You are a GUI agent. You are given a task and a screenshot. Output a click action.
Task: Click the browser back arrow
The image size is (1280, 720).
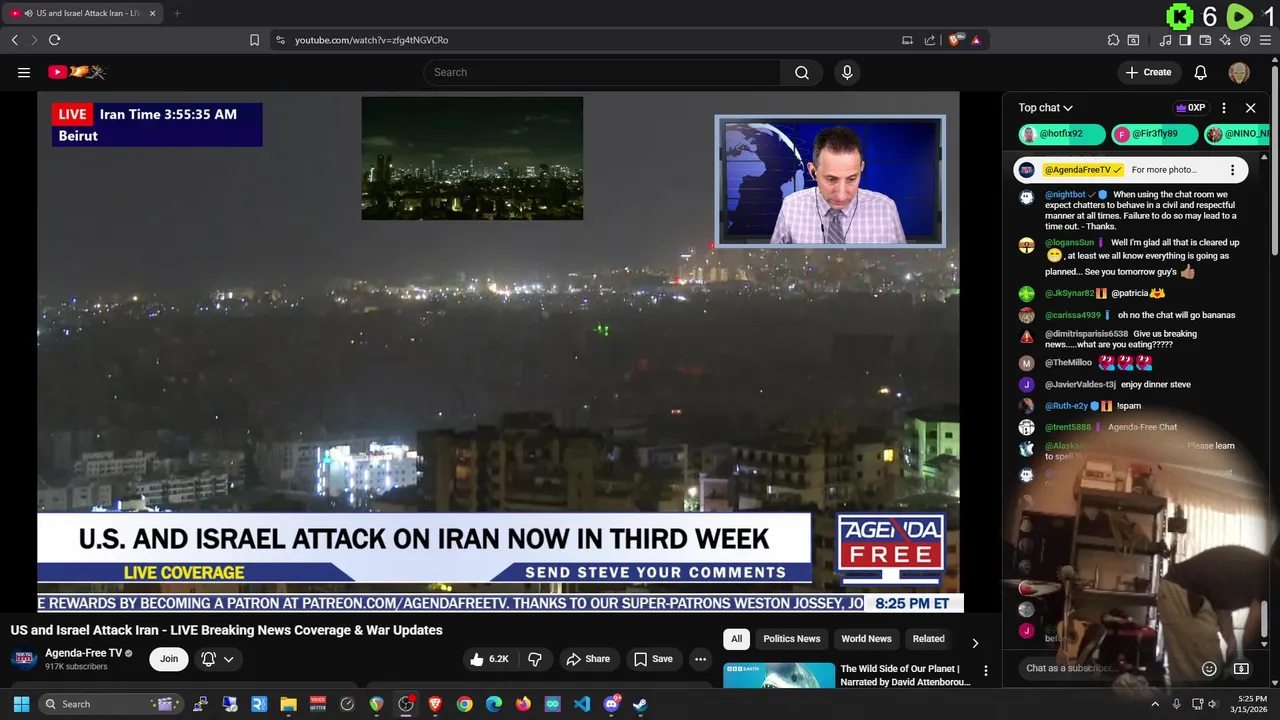14,40
